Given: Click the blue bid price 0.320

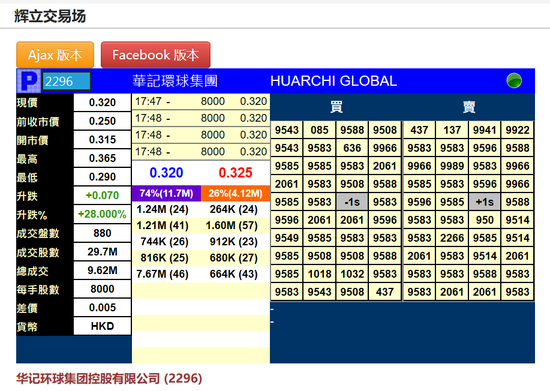Looking at the screenshot, I should coord(166,173).
